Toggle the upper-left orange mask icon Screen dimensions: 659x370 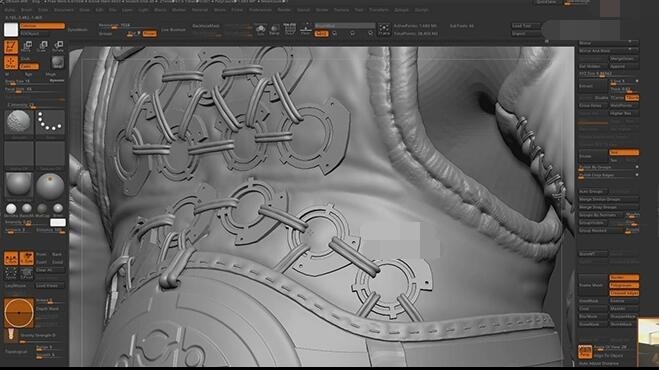coord(11,258)
